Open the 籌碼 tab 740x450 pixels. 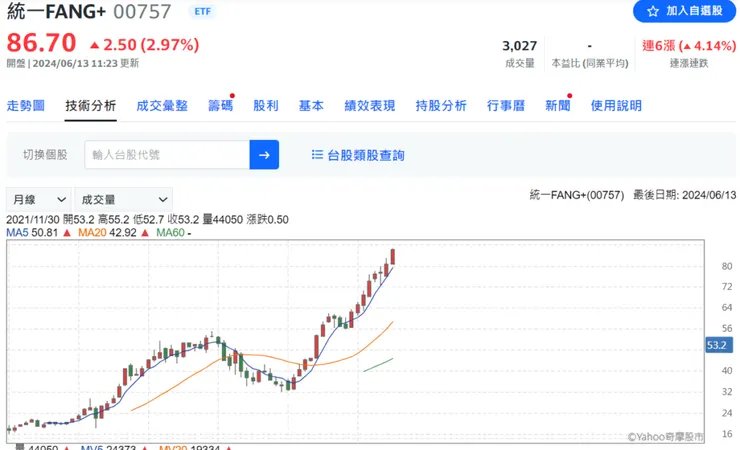[x=220, y=106]
